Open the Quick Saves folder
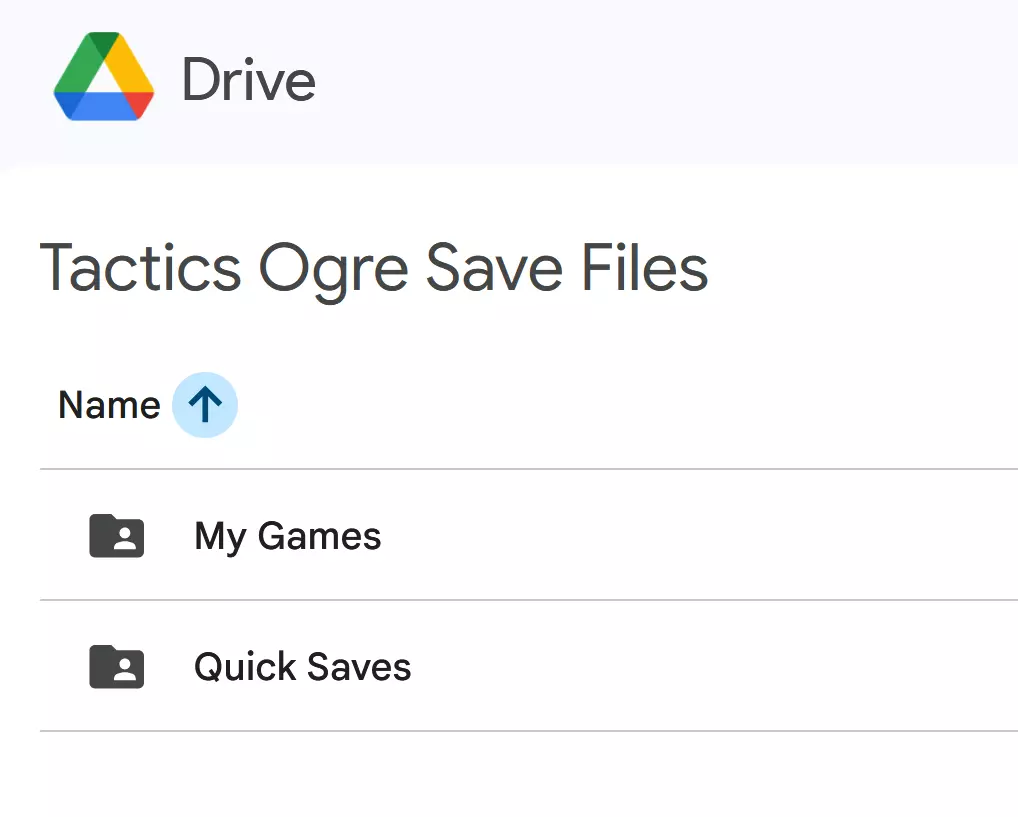Viewport: 1018px width, 817px height. (x=302, y=667)
